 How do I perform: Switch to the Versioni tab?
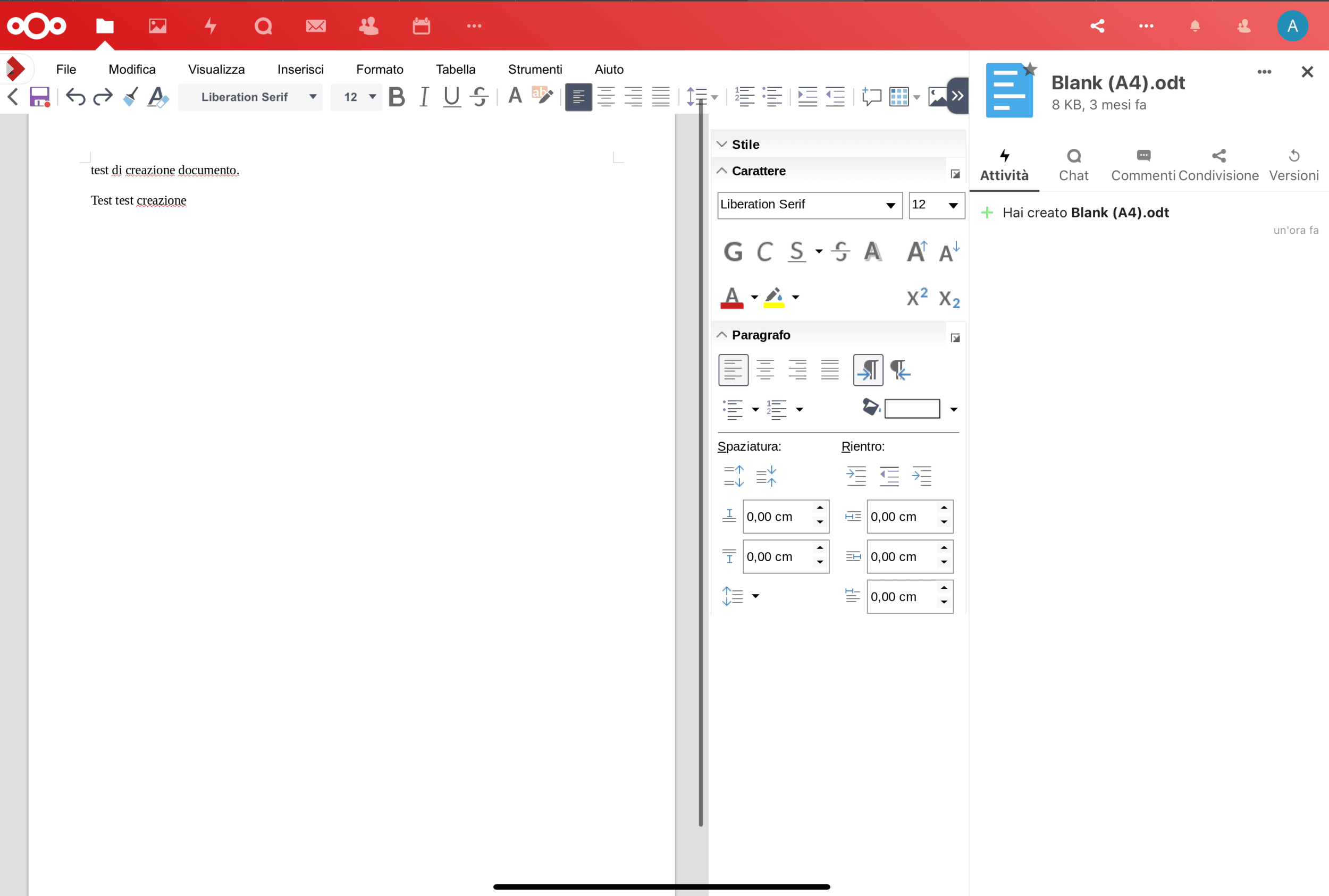coord(1294,165)
